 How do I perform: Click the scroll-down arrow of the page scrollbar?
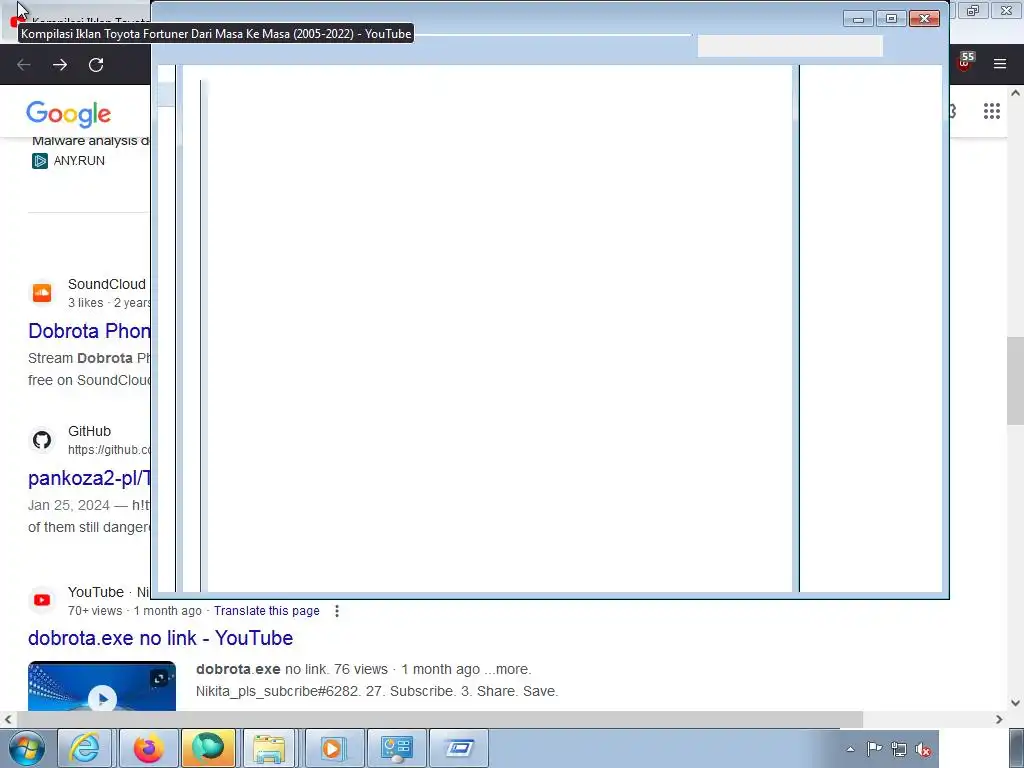pos(1015,703)
